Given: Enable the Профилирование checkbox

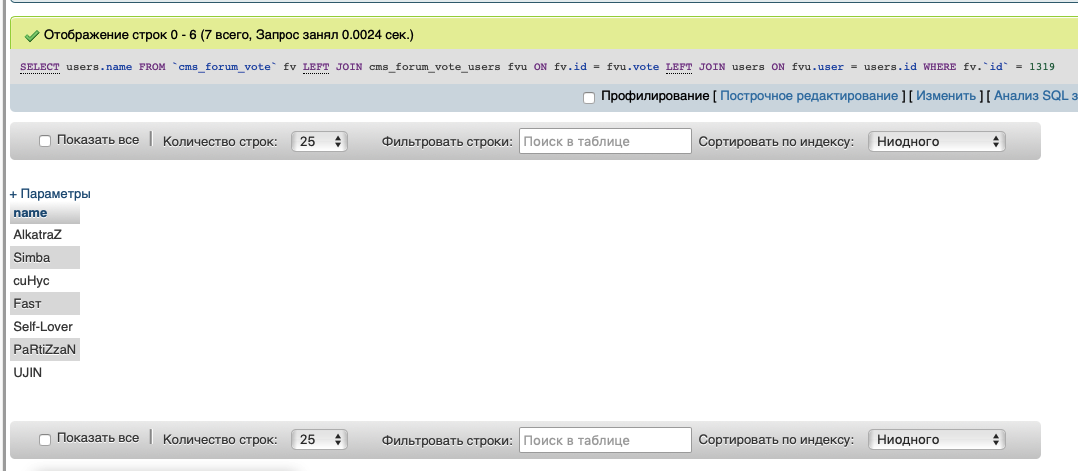Looking at the screenshot, I should click(x=588, y=98).
